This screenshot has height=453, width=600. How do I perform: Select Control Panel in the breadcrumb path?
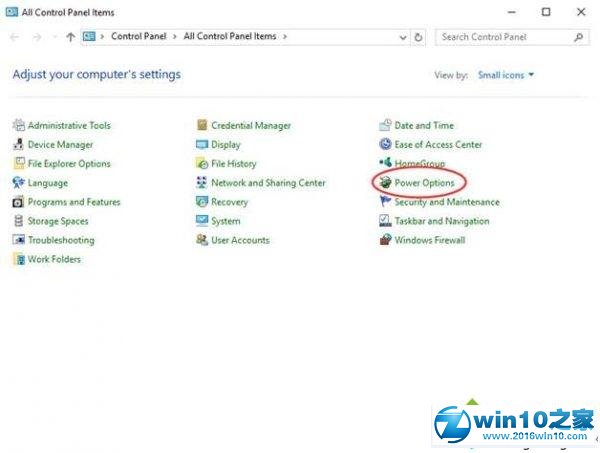pyautogui.click(x=139, y=37)
